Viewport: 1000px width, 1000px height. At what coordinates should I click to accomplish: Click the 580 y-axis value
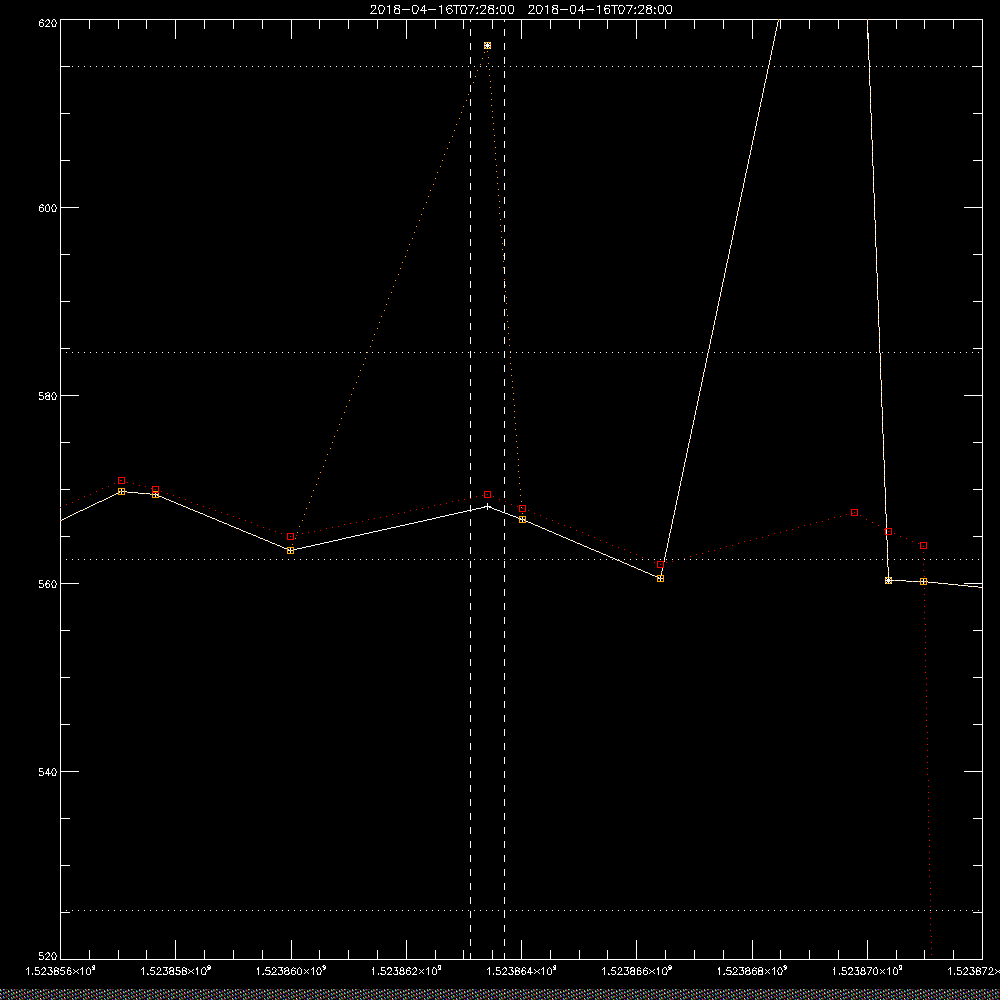[48, 395]
